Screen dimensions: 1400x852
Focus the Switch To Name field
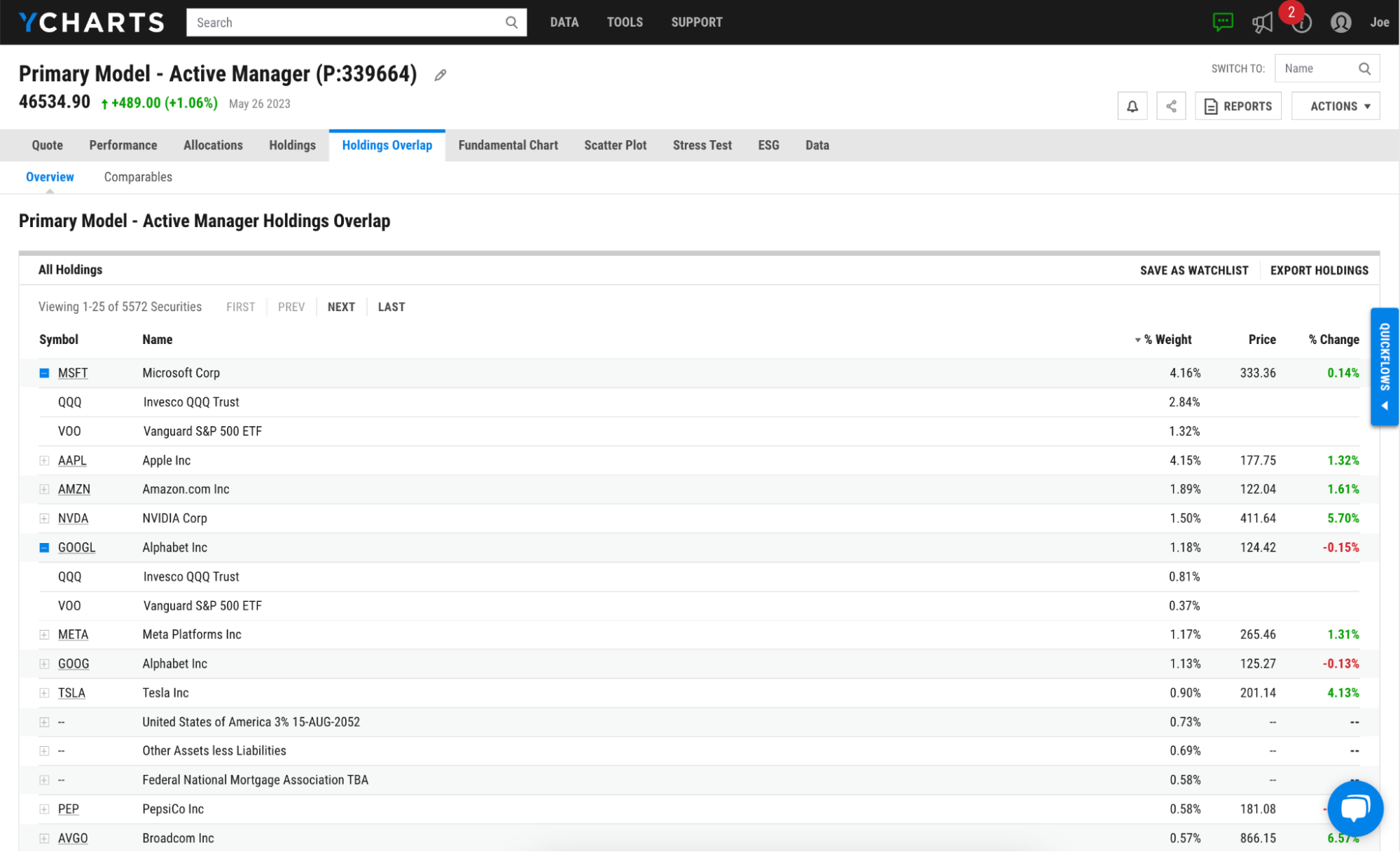pos(1327,69)
